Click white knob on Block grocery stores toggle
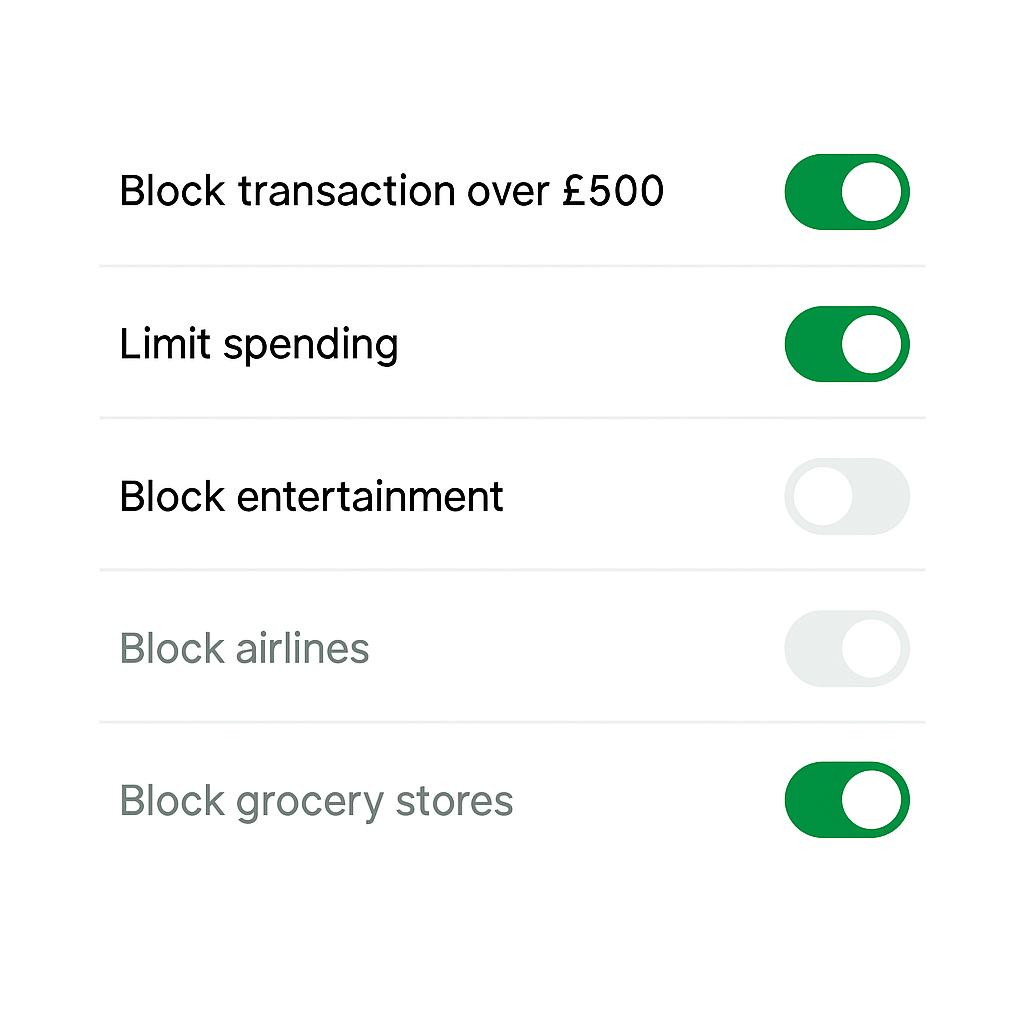 [x=872, y=800]
